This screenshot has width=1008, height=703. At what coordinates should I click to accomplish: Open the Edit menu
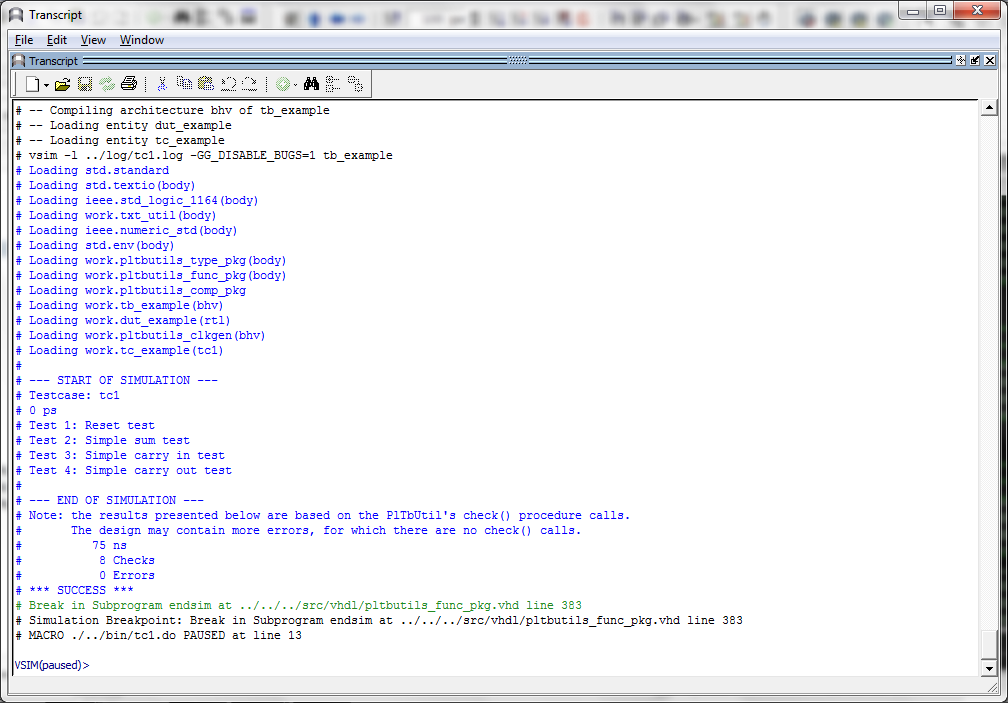click(x=57, y=40)
